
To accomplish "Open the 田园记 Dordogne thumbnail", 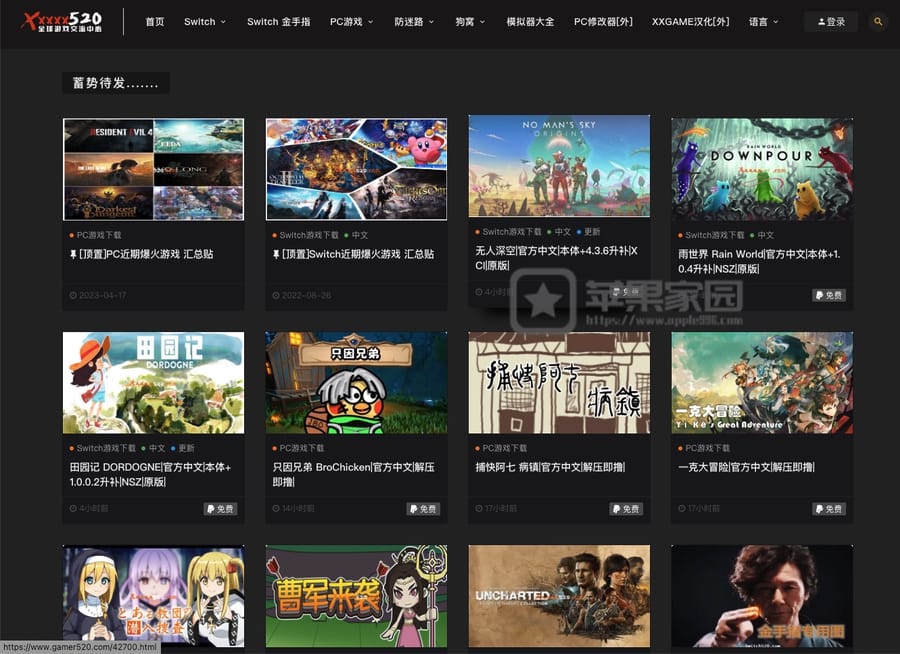I will click(153, 382).
